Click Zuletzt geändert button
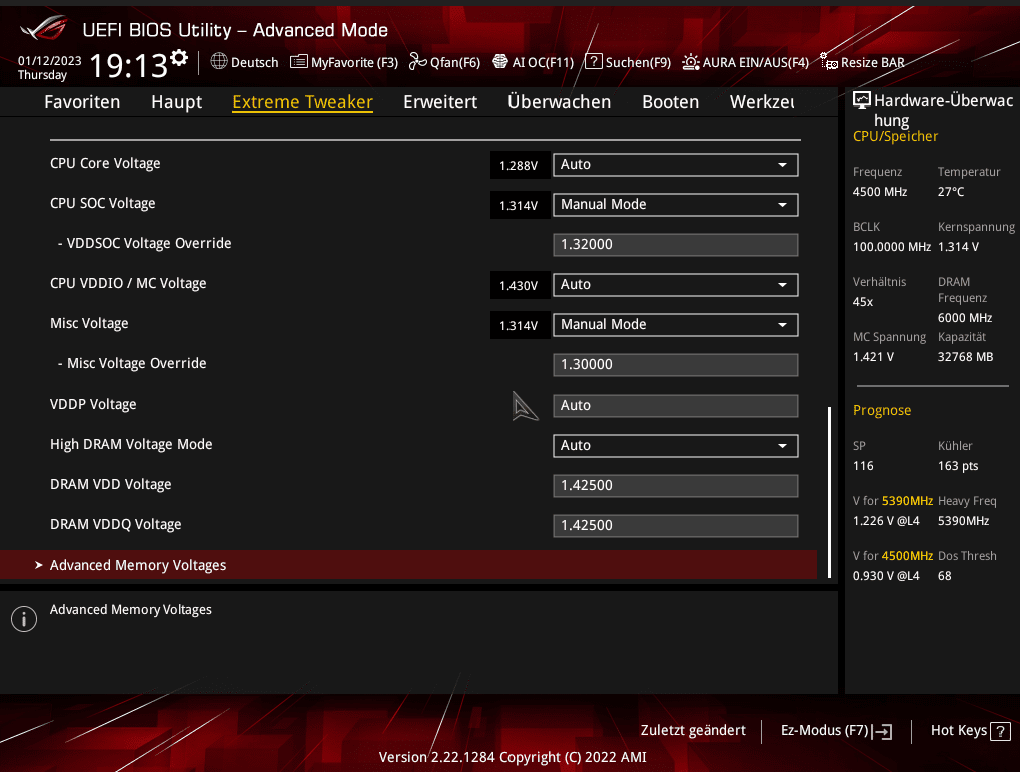This screenshot has height=772, width=1020. tap(693, 730)
